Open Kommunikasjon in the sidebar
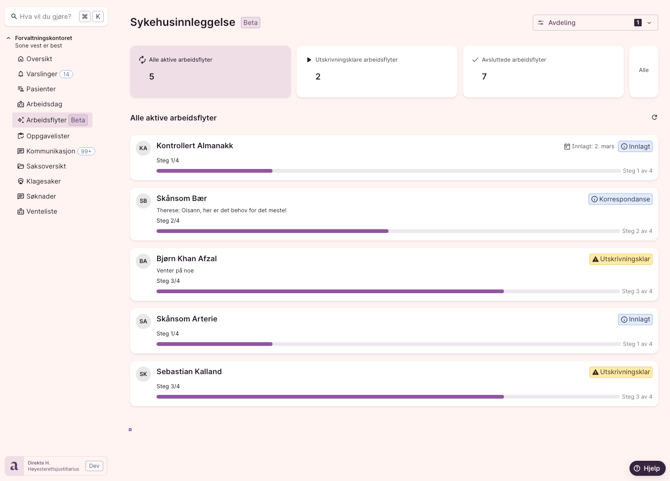 pyautogui.click(x=50, y=151)
